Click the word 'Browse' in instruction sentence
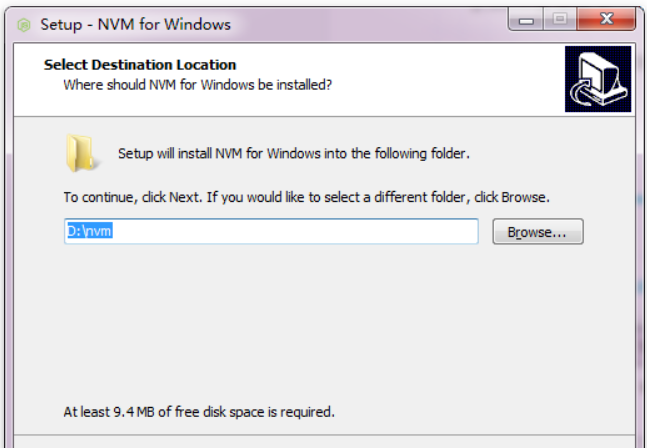 [x=523, y=197]
